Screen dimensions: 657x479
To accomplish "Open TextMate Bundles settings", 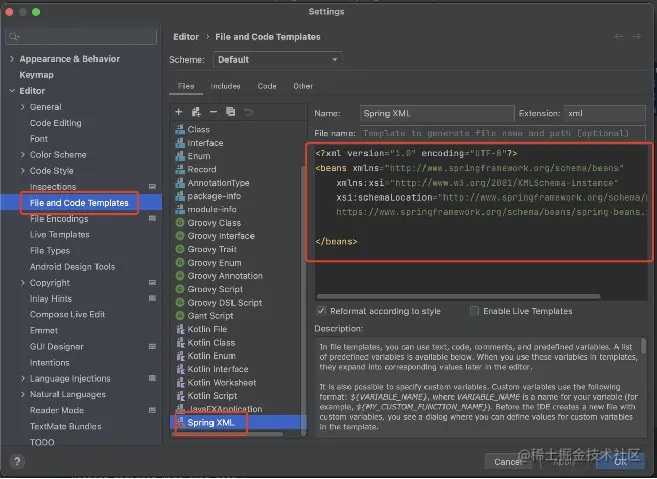I will 65,426.
